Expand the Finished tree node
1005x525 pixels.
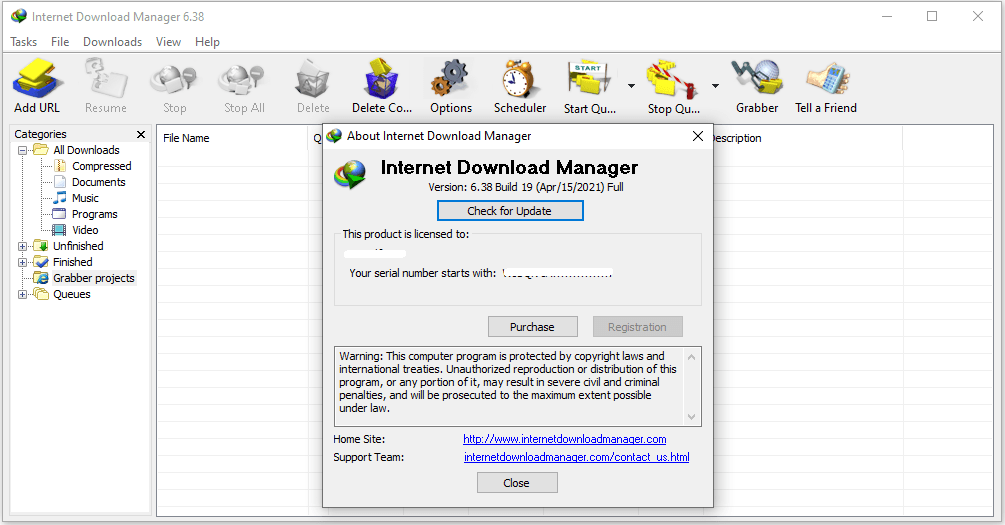22,262
